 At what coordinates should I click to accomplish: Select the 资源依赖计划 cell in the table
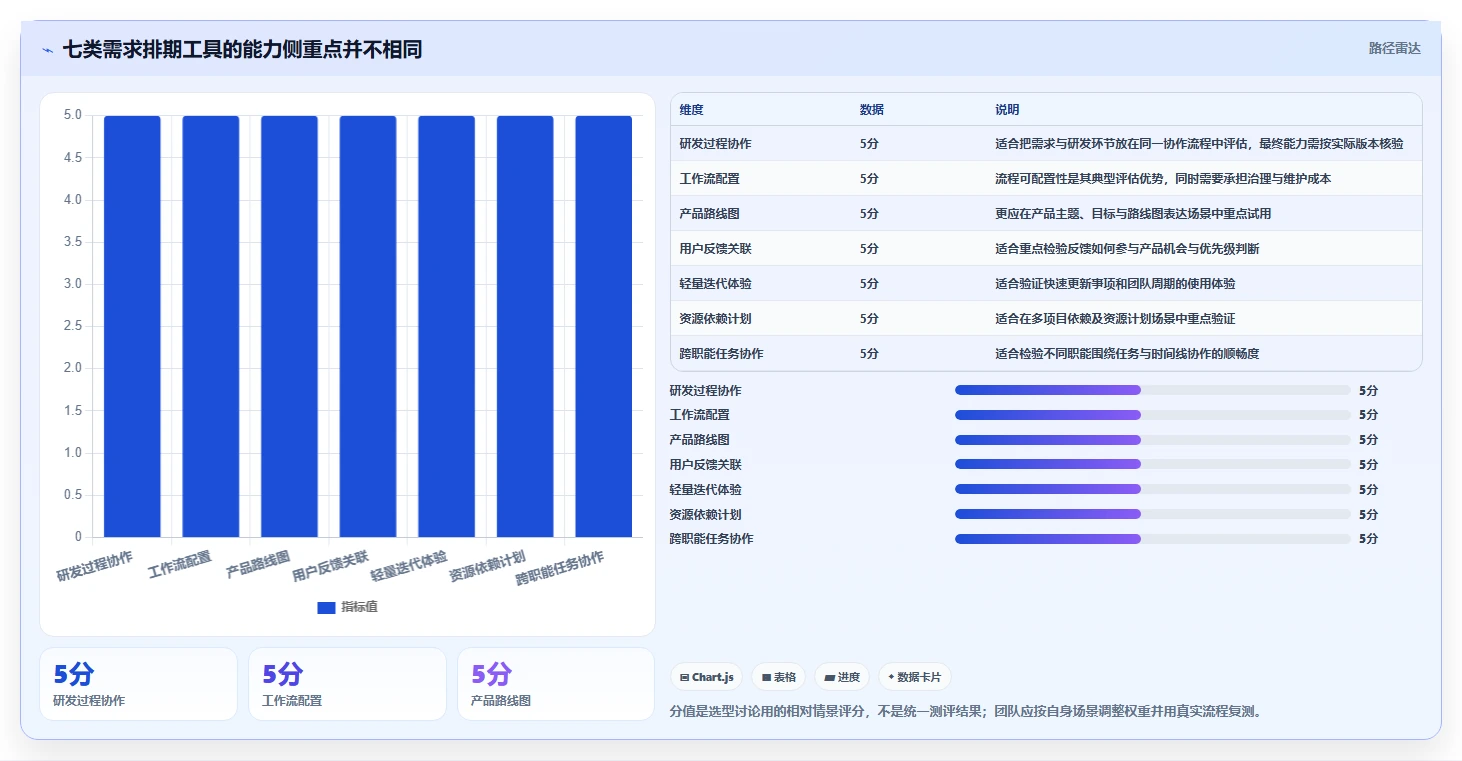(x=716, y=319)
